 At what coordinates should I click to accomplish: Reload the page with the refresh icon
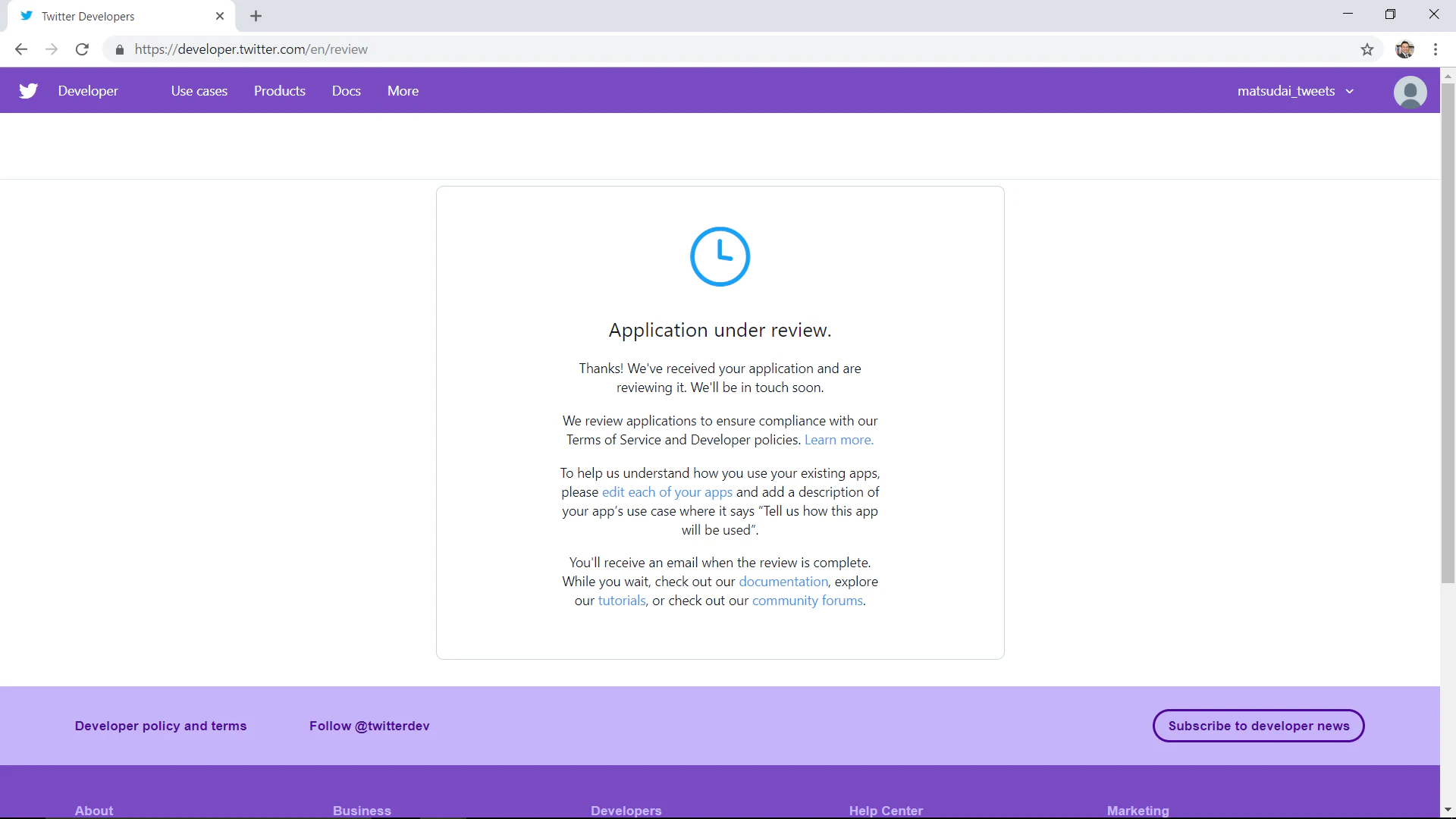[82, 49]
